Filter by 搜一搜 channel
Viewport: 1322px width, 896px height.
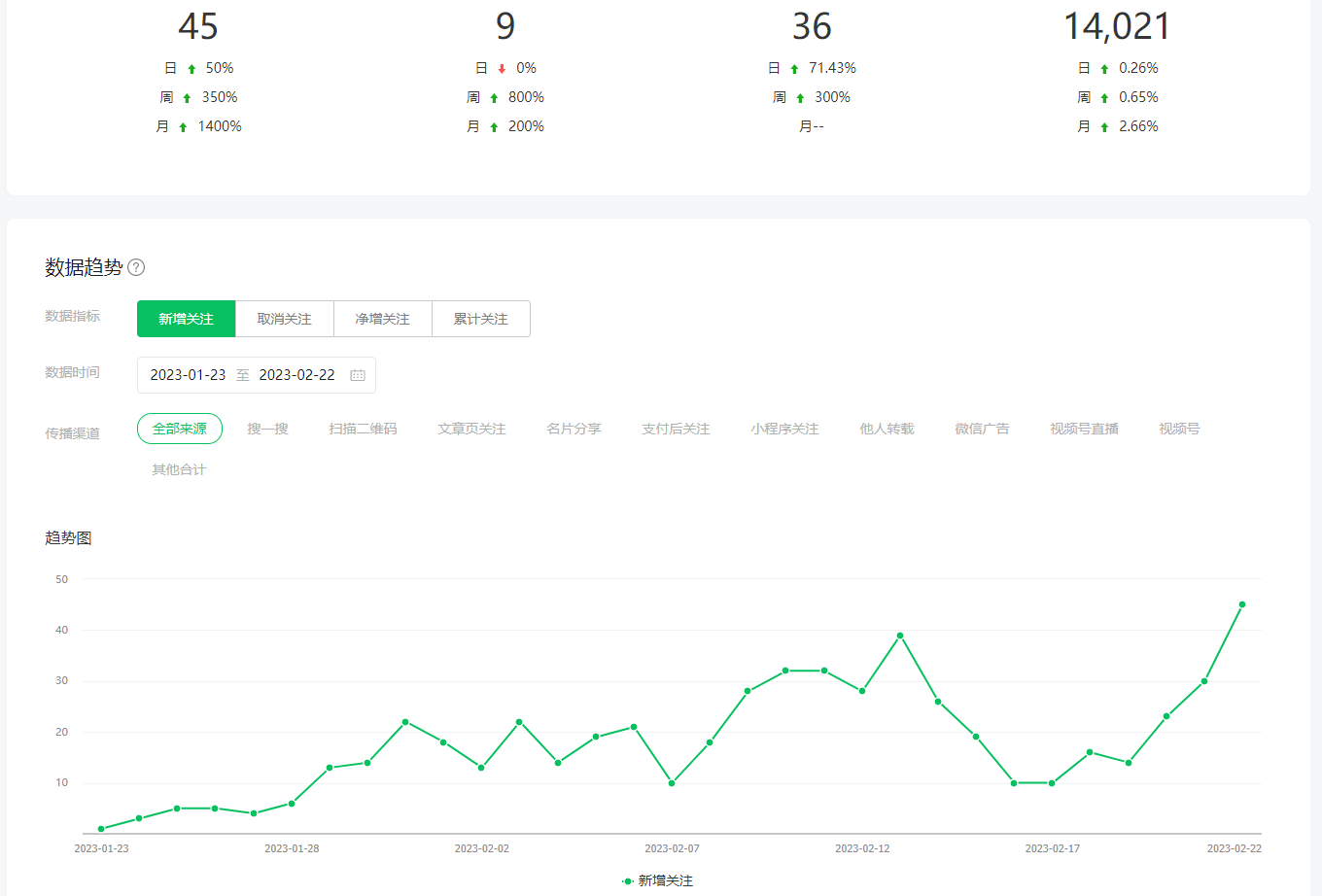267,429
